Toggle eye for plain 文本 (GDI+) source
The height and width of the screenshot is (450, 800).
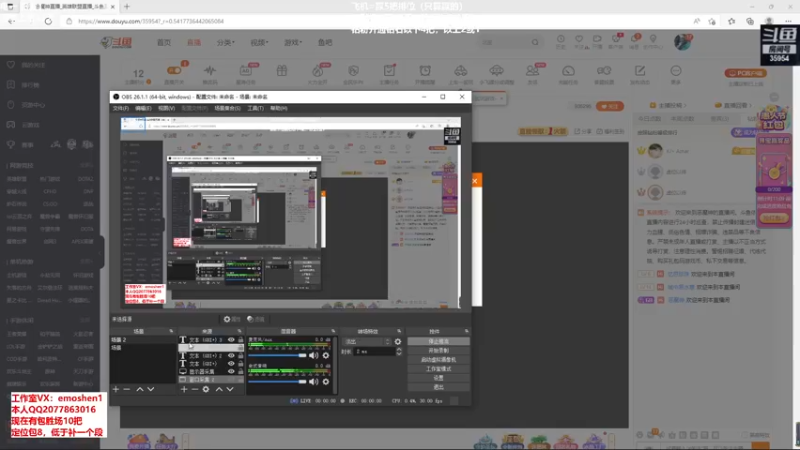[231, 364]
